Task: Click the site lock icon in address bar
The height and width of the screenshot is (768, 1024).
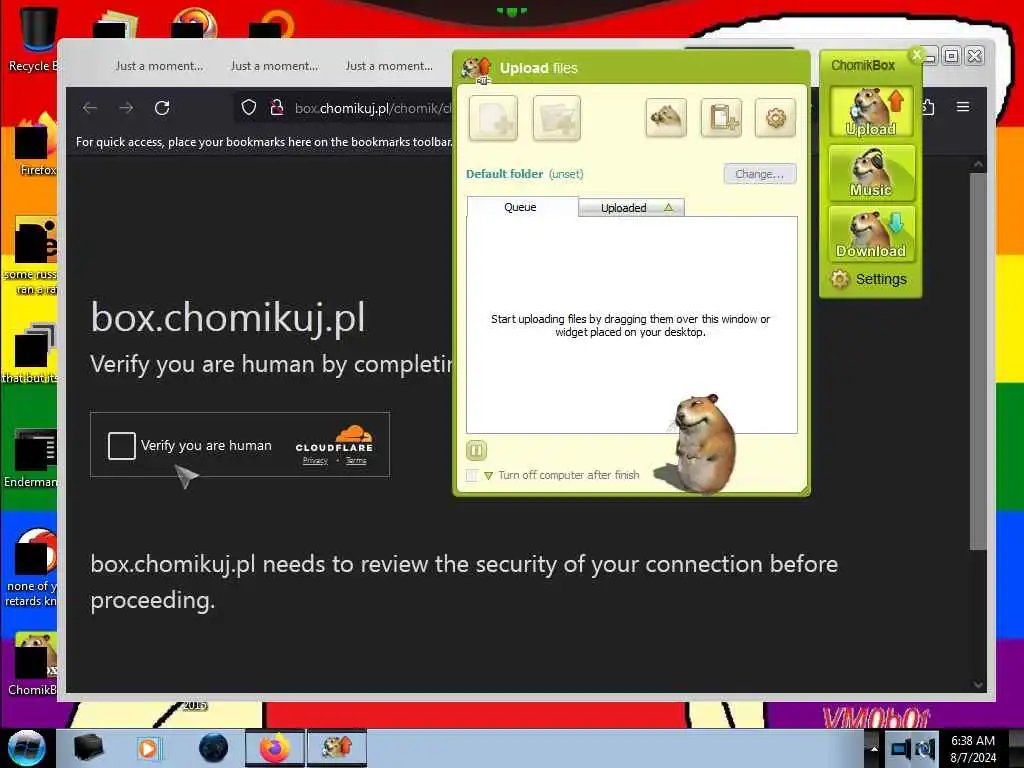Action: click(277, 108)
